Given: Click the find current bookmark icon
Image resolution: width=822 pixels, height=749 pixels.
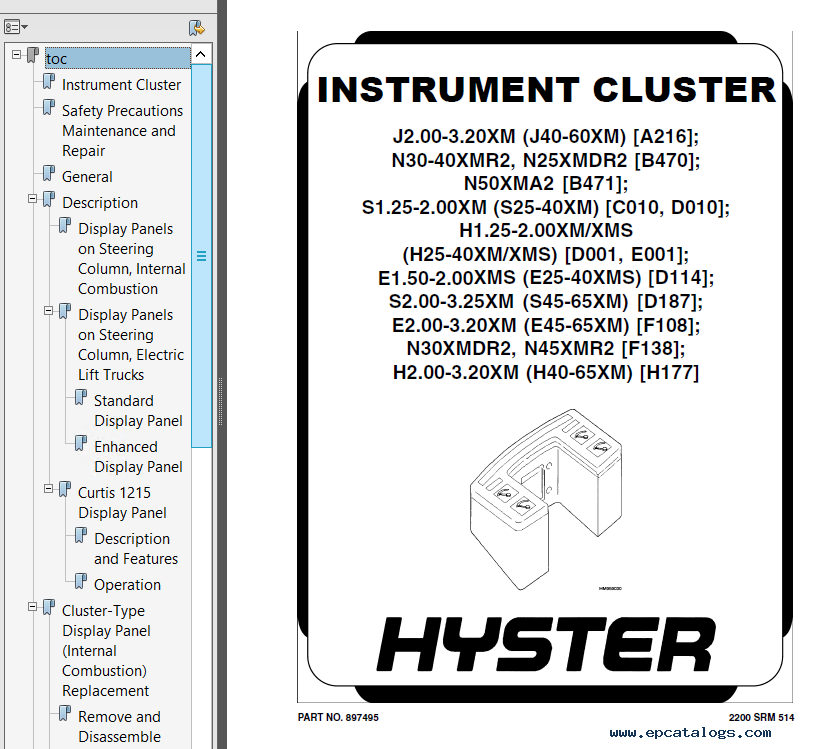Looking at the screenshot, I should coord(197,28).
